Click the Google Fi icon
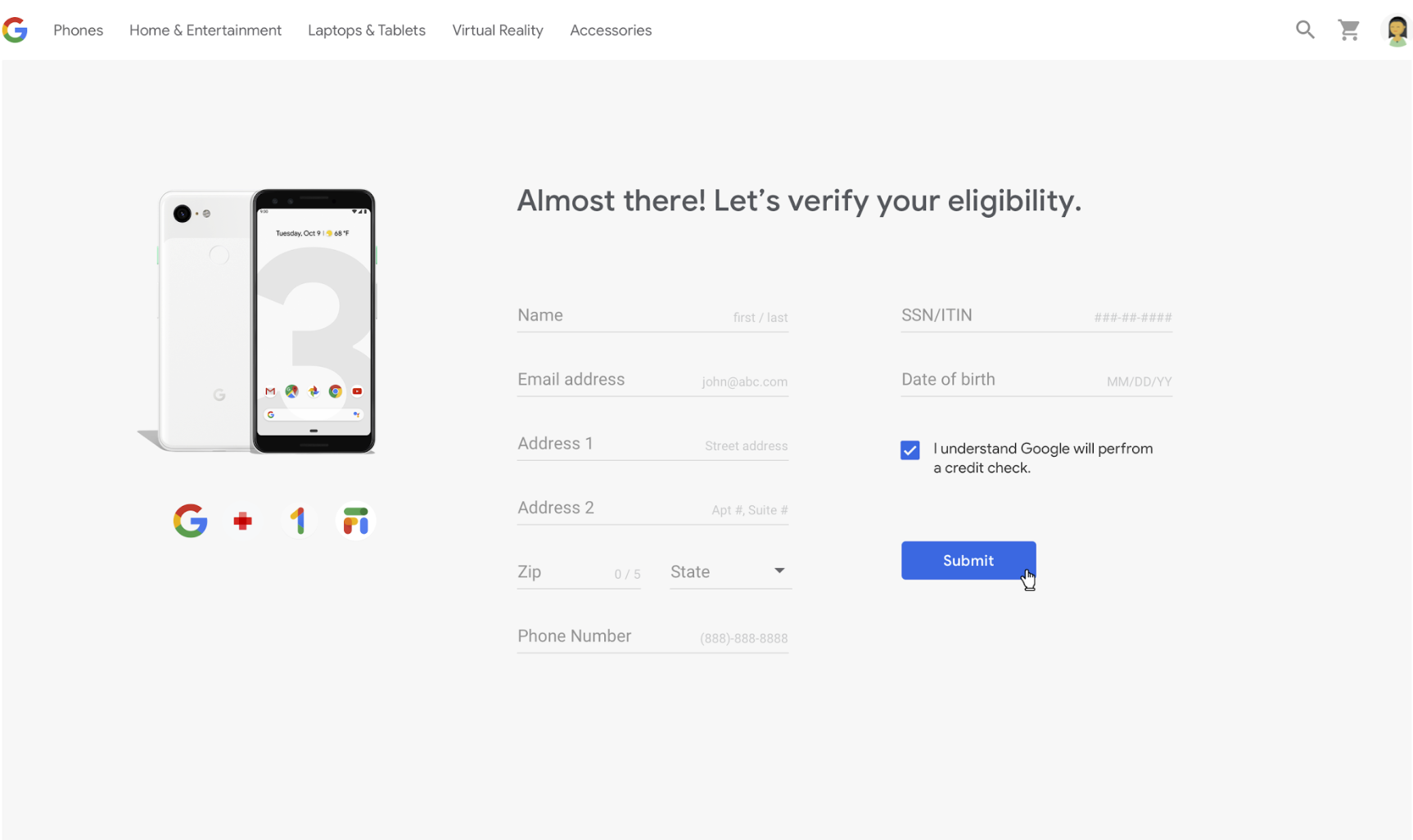The height and width of the screenshot is (840, 1413). [x=355, y=521]
